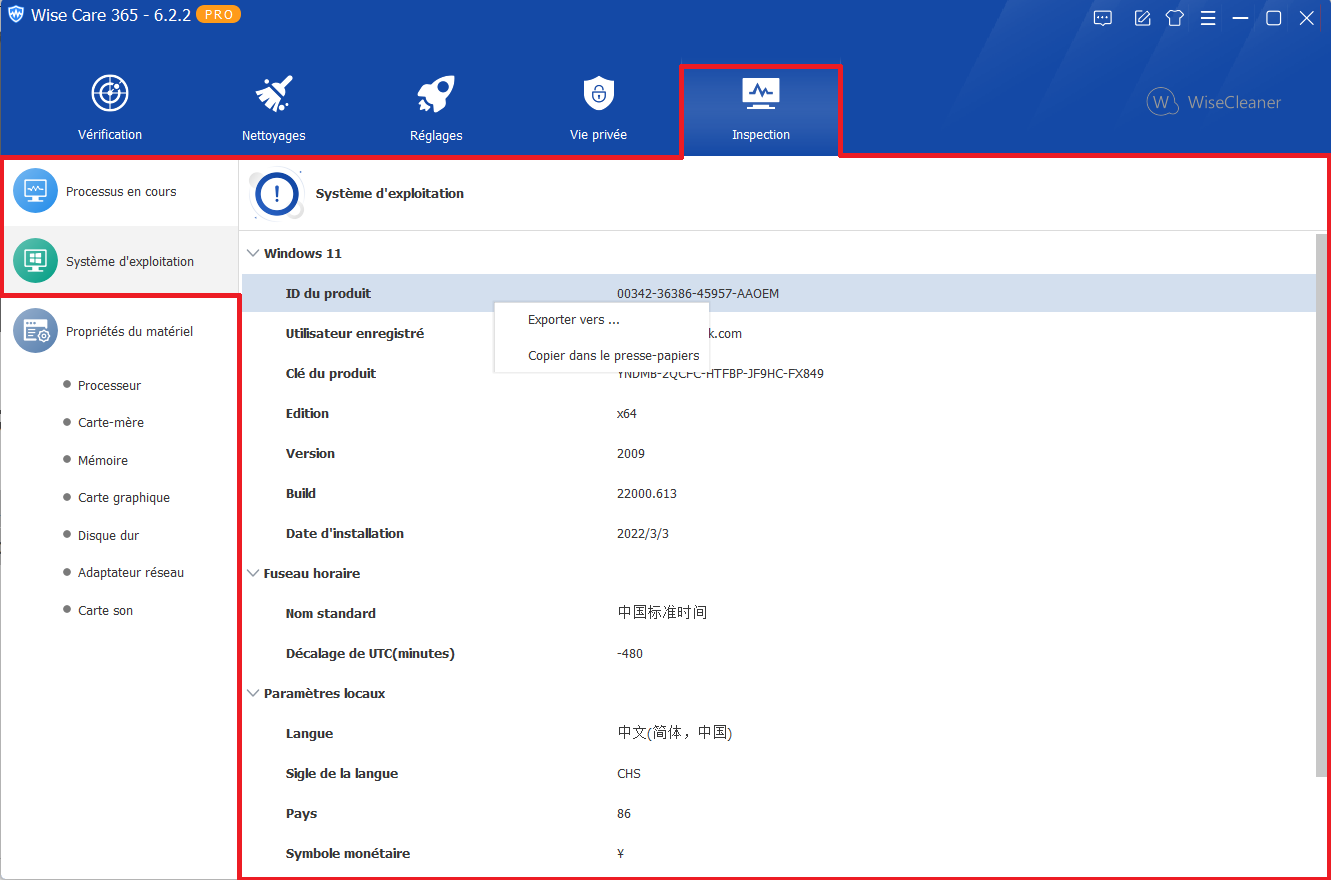Viewport: 1331px width, 880px height.
Task: Select the Clé du produit row label
Action: (331, 373)
